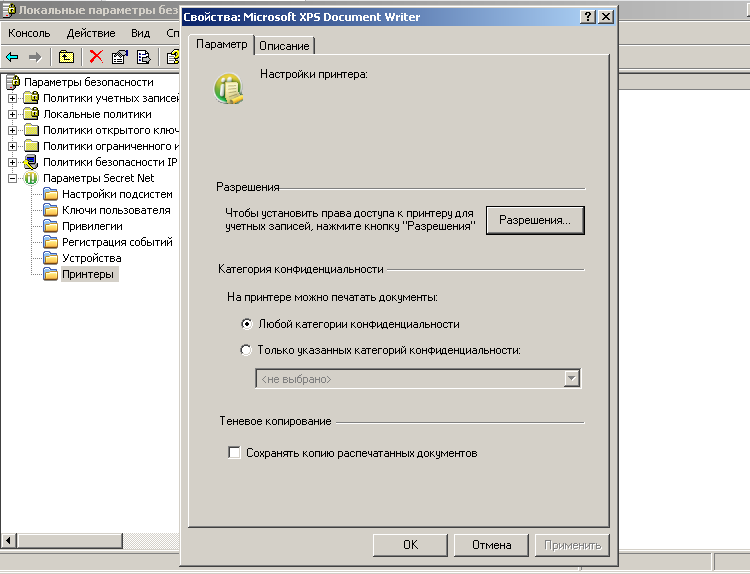750x574 pixels.
Task: Expand 'Политики ограниченного' tree node
Action: (13, 146)
